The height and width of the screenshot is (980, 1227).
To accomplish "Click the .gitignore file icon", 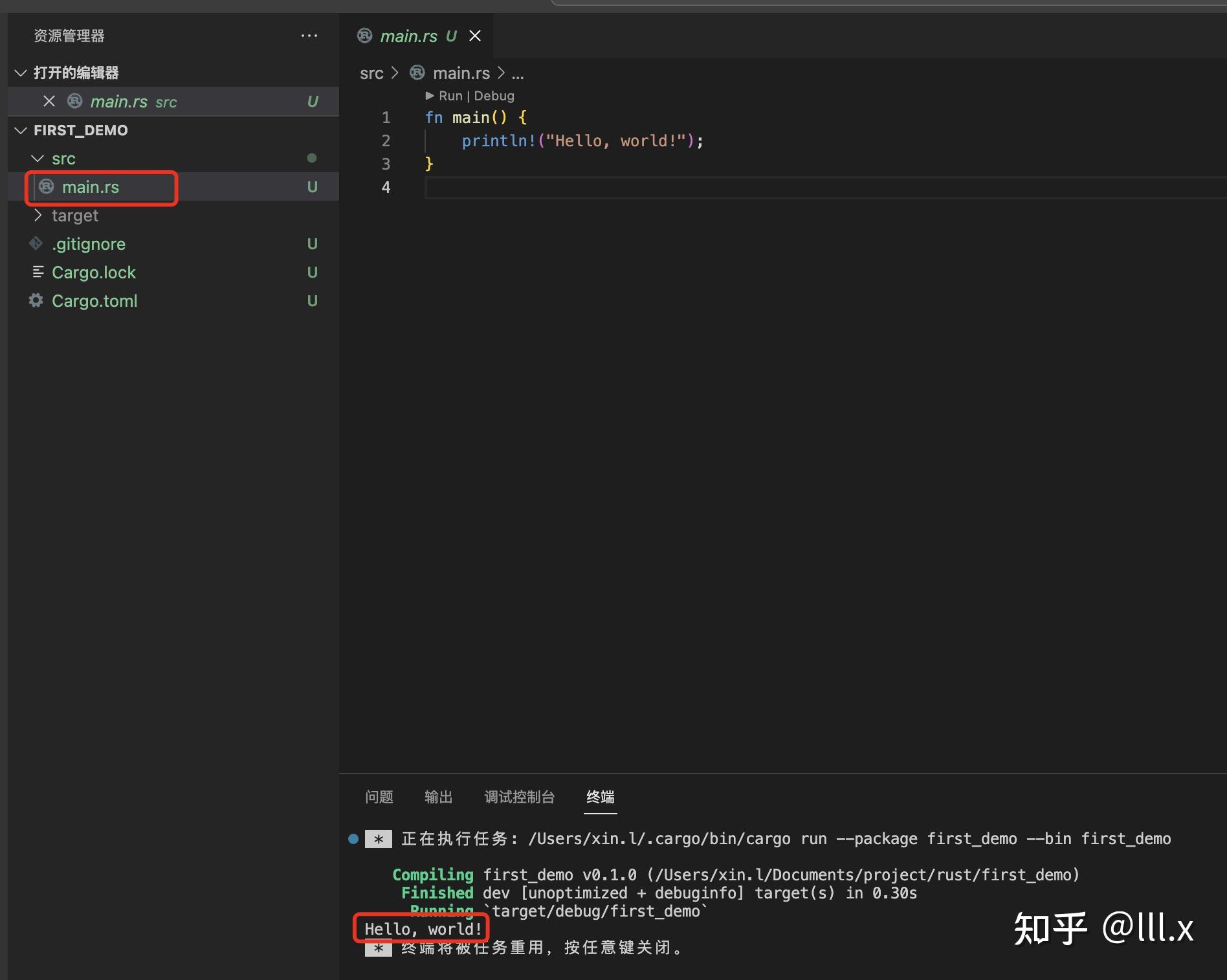I will (36, 243).
